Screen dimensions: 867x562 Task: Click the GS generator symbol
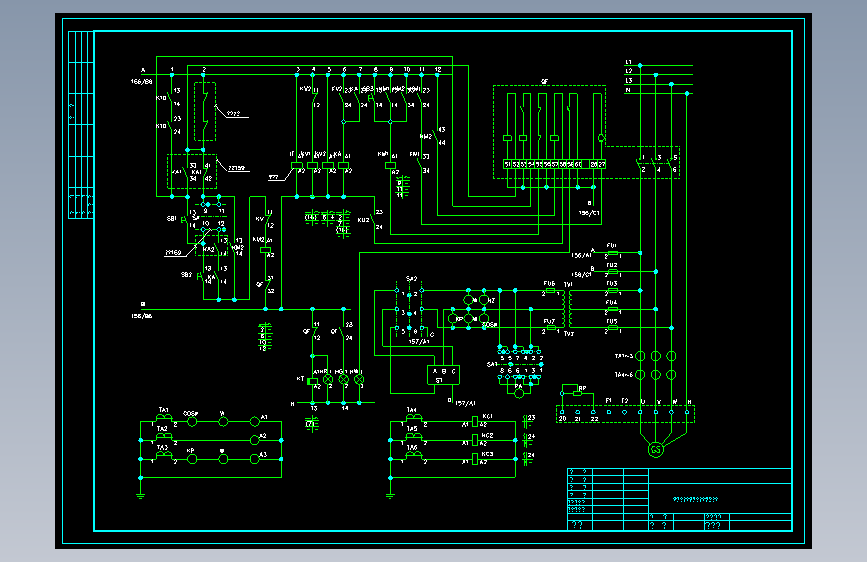pyautogui.click(x=656, y=449)
